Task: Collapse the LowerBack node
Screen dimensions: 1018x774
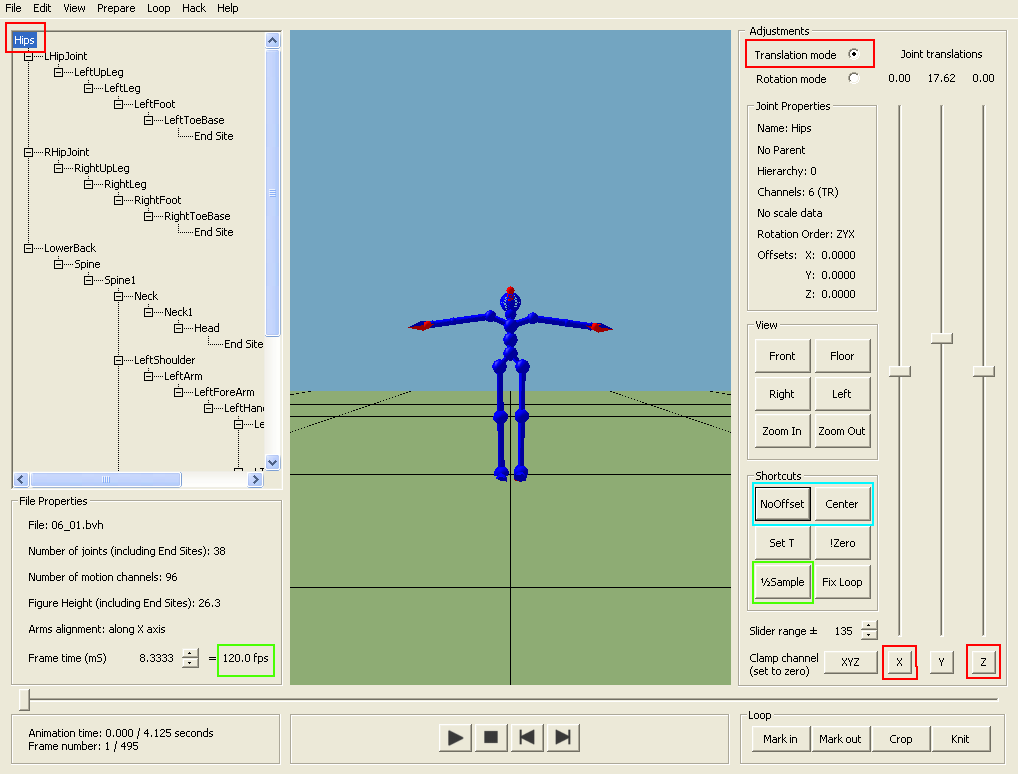Action: (x=29, y=248)
